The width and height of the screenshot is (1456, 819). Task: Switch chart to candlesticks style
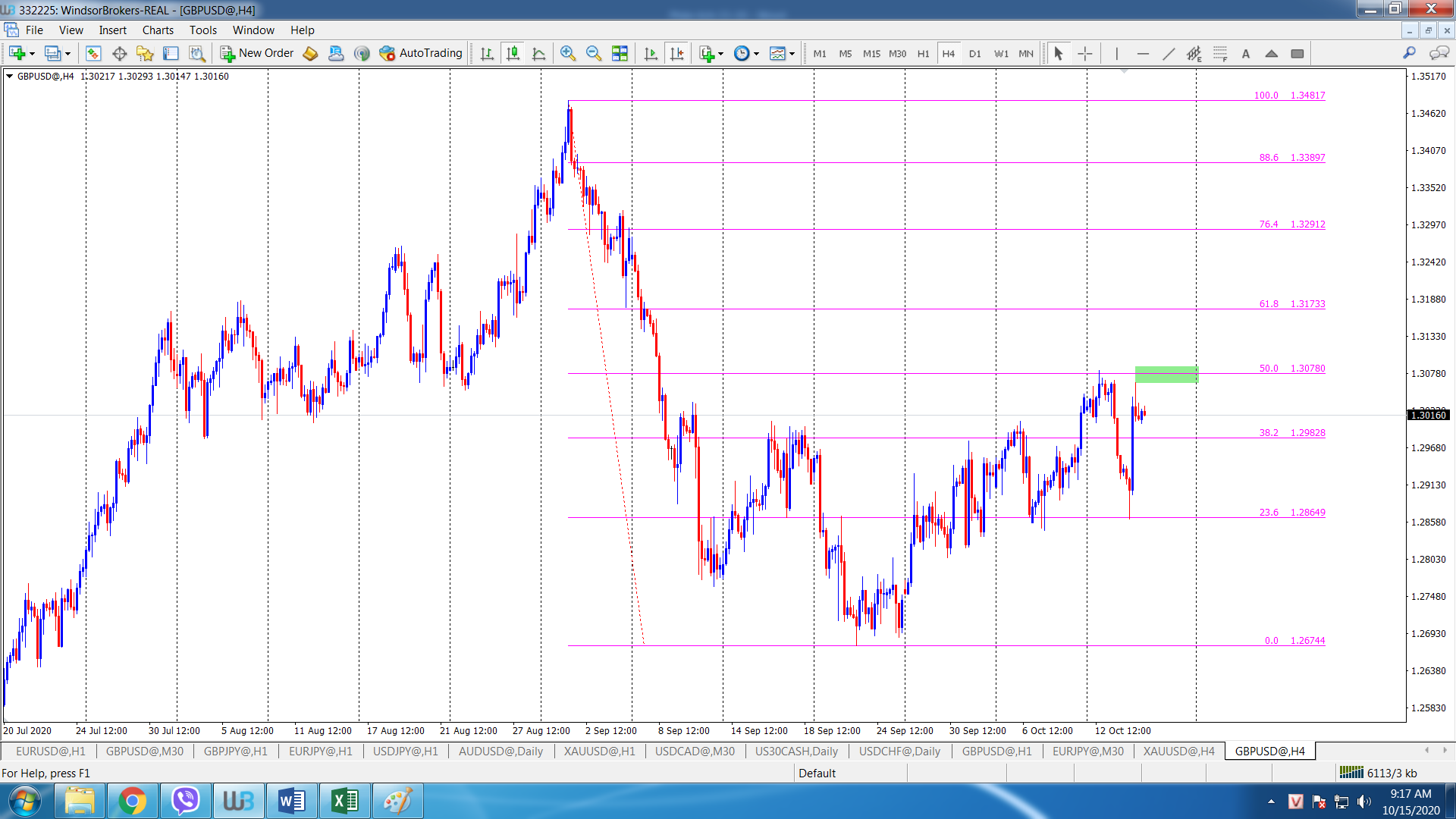[513, 53]
